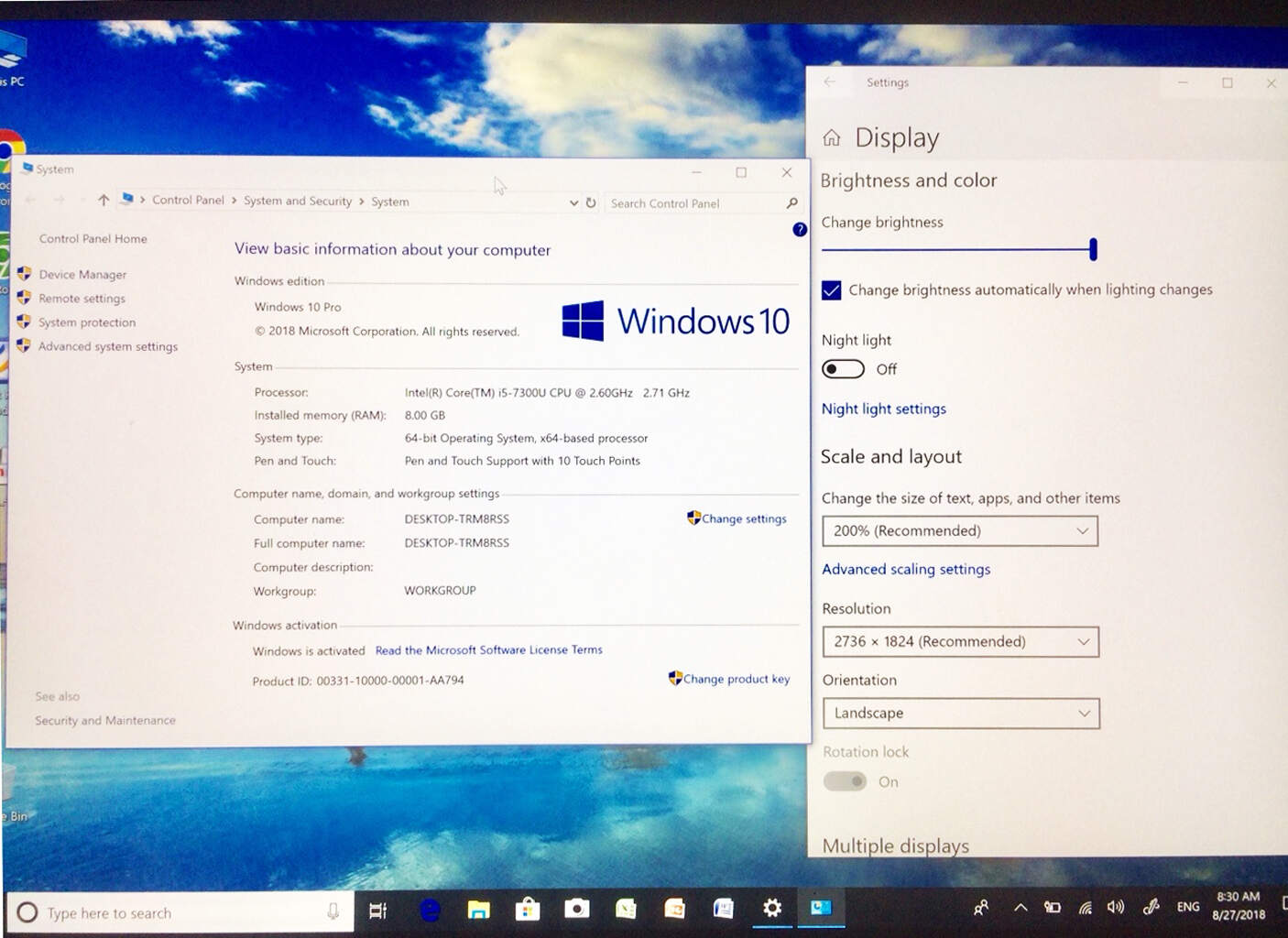Expand the Landscape orientation dropdown

(960, 714)
